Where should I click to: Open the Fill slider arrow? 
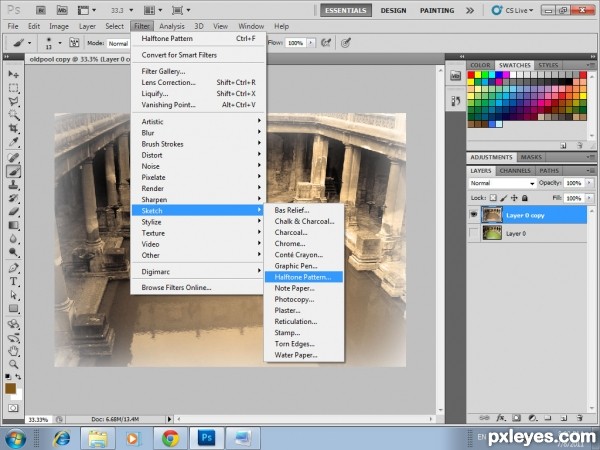point(589,198)
